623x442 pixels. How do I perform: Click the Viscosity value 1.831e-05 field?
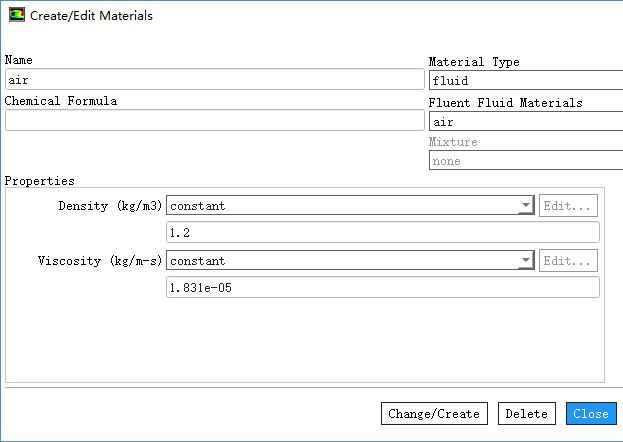coord(382,288)
